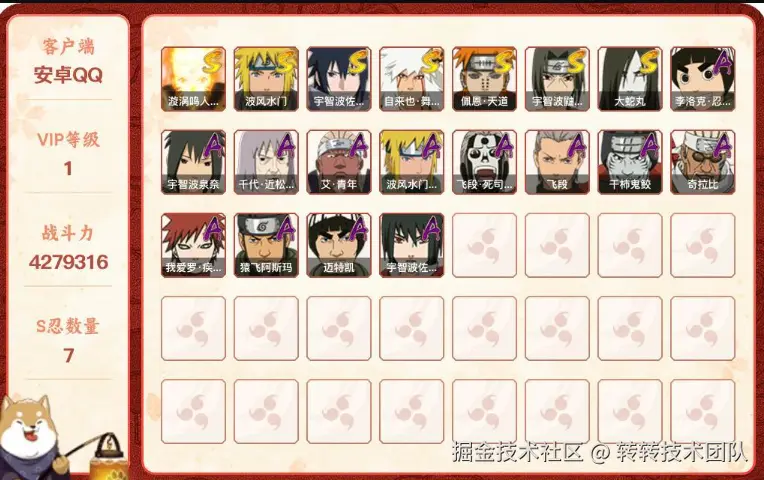This screenshot has height=480, width=764.
Task: Choose the first ninja card 漩涡鸣人
Action: (x=193, y=79)
